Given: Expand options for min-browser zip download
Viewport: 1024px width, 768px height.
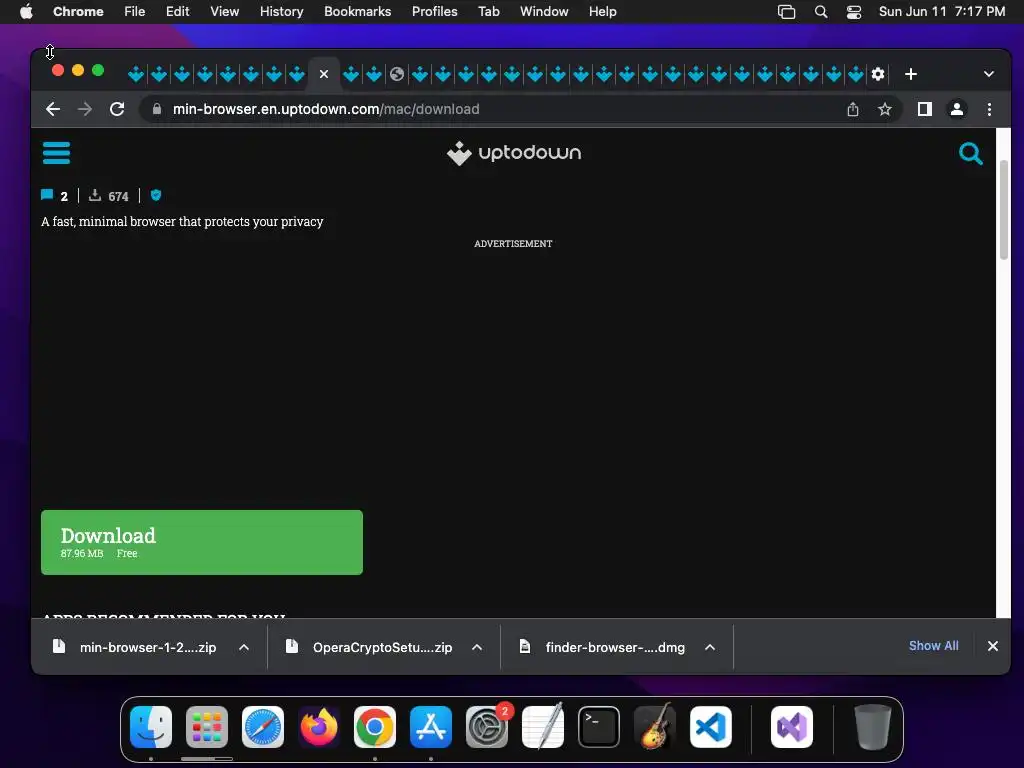Looking at the screenshot, I should 244,647.
